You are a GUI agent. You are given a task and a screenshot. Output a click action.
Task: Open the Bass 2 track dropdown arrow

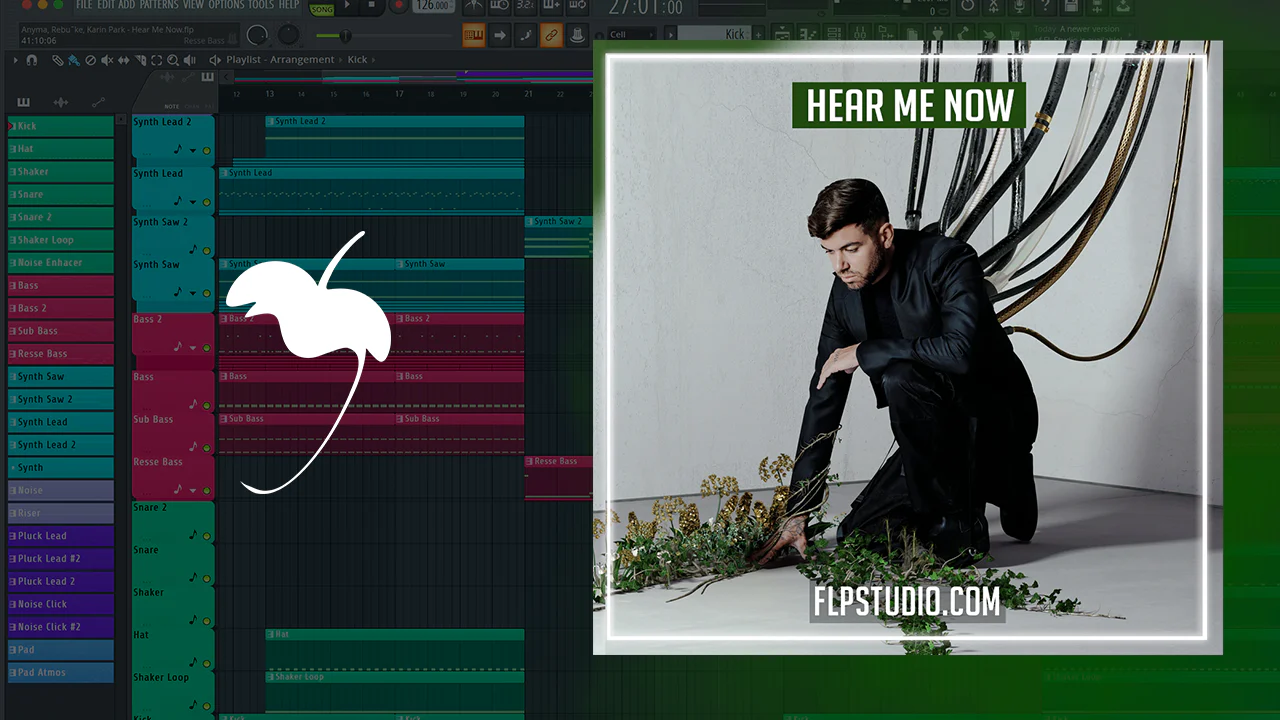point(193,349)
